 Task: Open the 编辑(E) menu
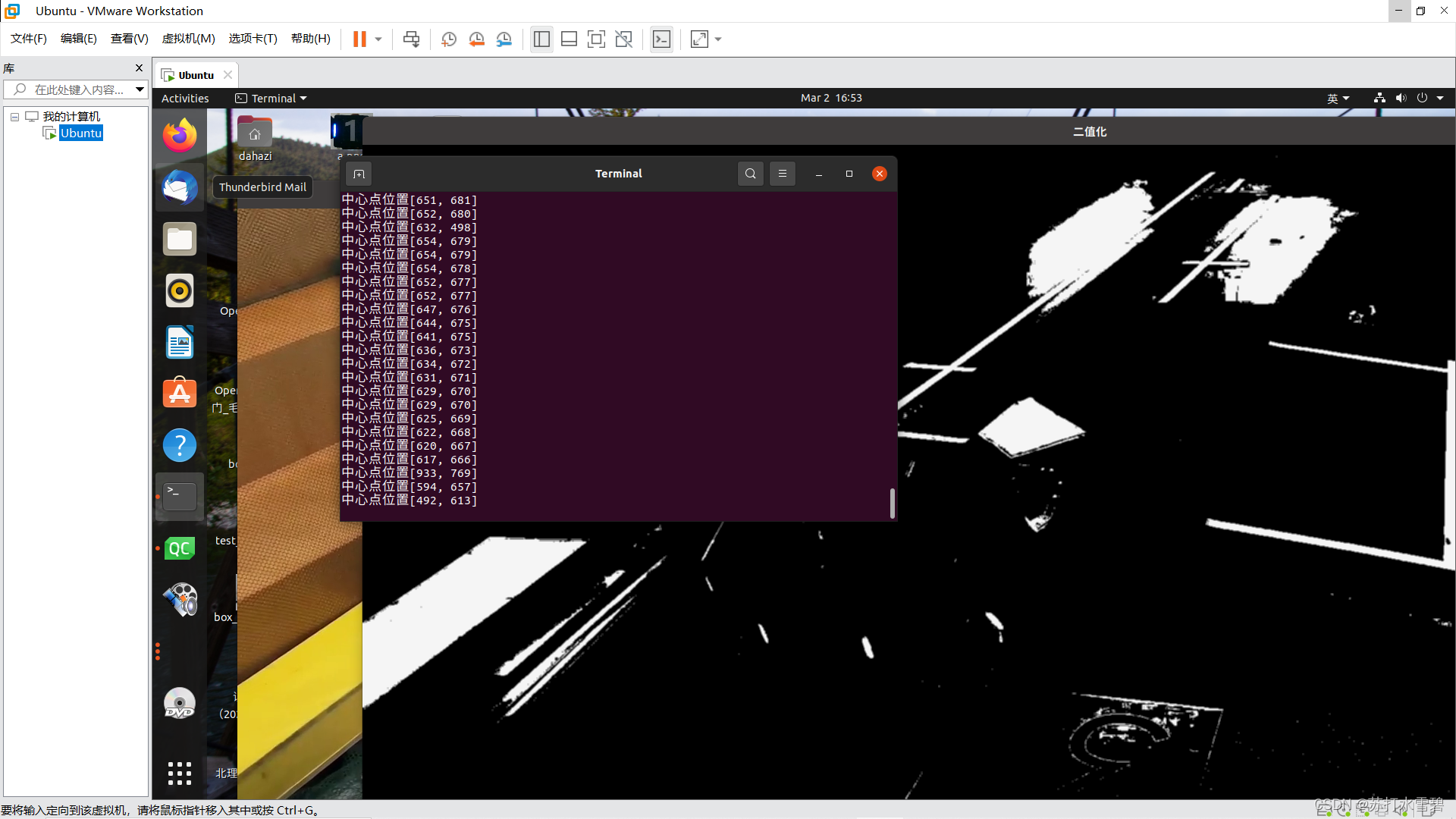[x=79, y=39]
